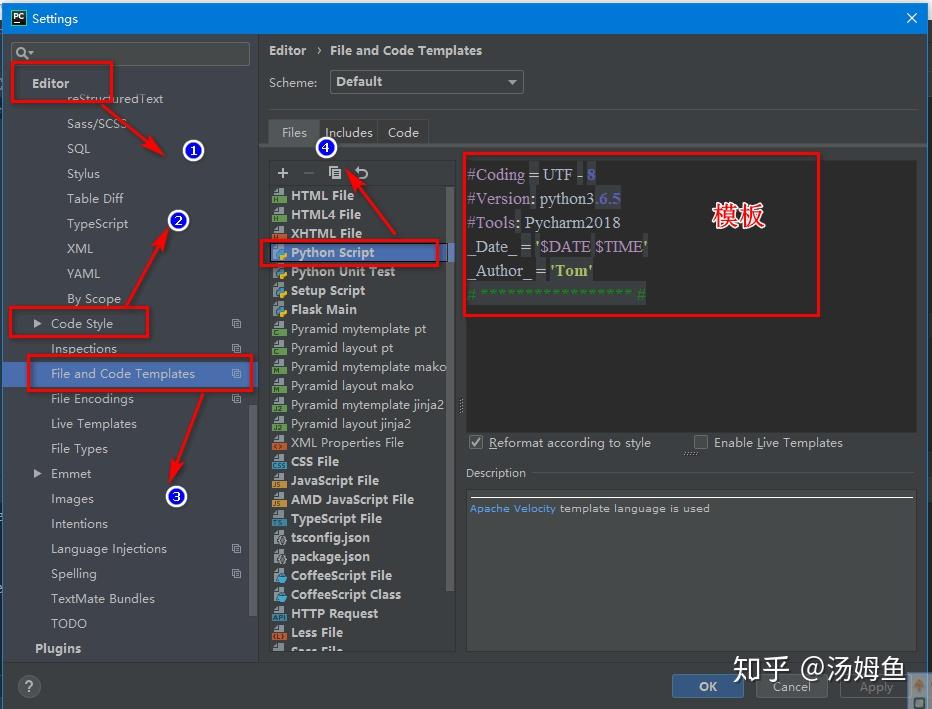Select the Editor settings category
932x709 pixels.
(x=51, y=83)
